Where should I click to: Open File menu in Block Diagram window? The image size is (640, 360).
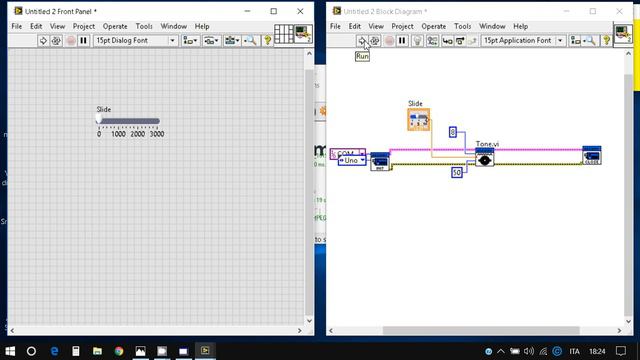coord(335,26)
